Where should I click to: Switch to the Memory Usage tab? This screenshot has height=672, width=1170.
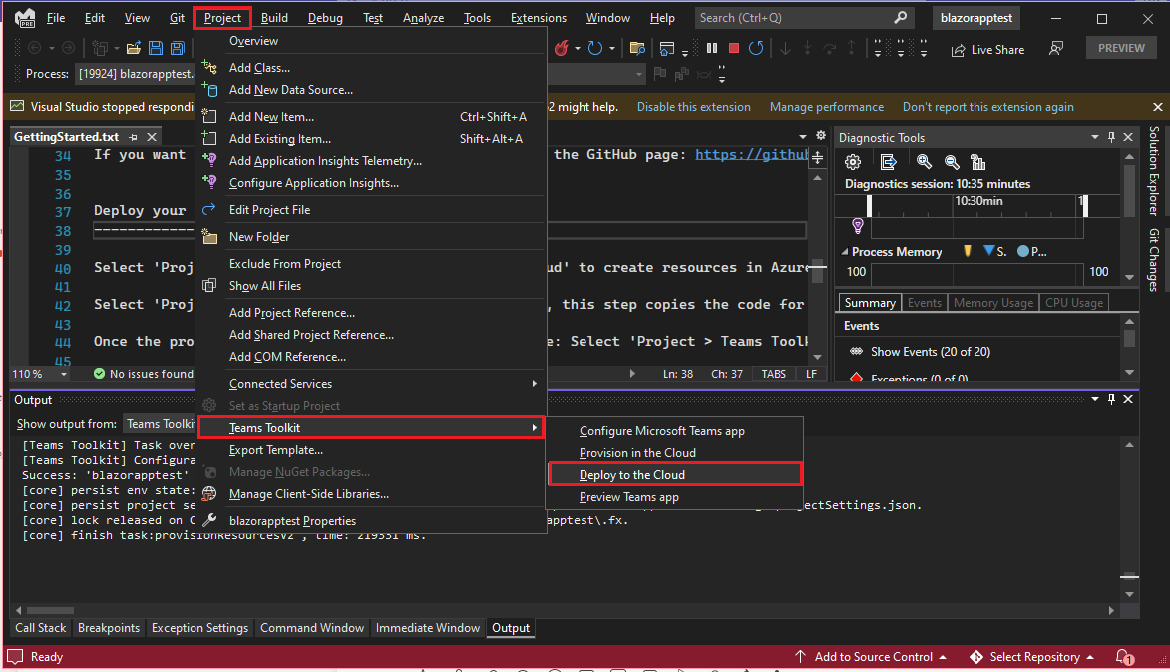(993, 303)
